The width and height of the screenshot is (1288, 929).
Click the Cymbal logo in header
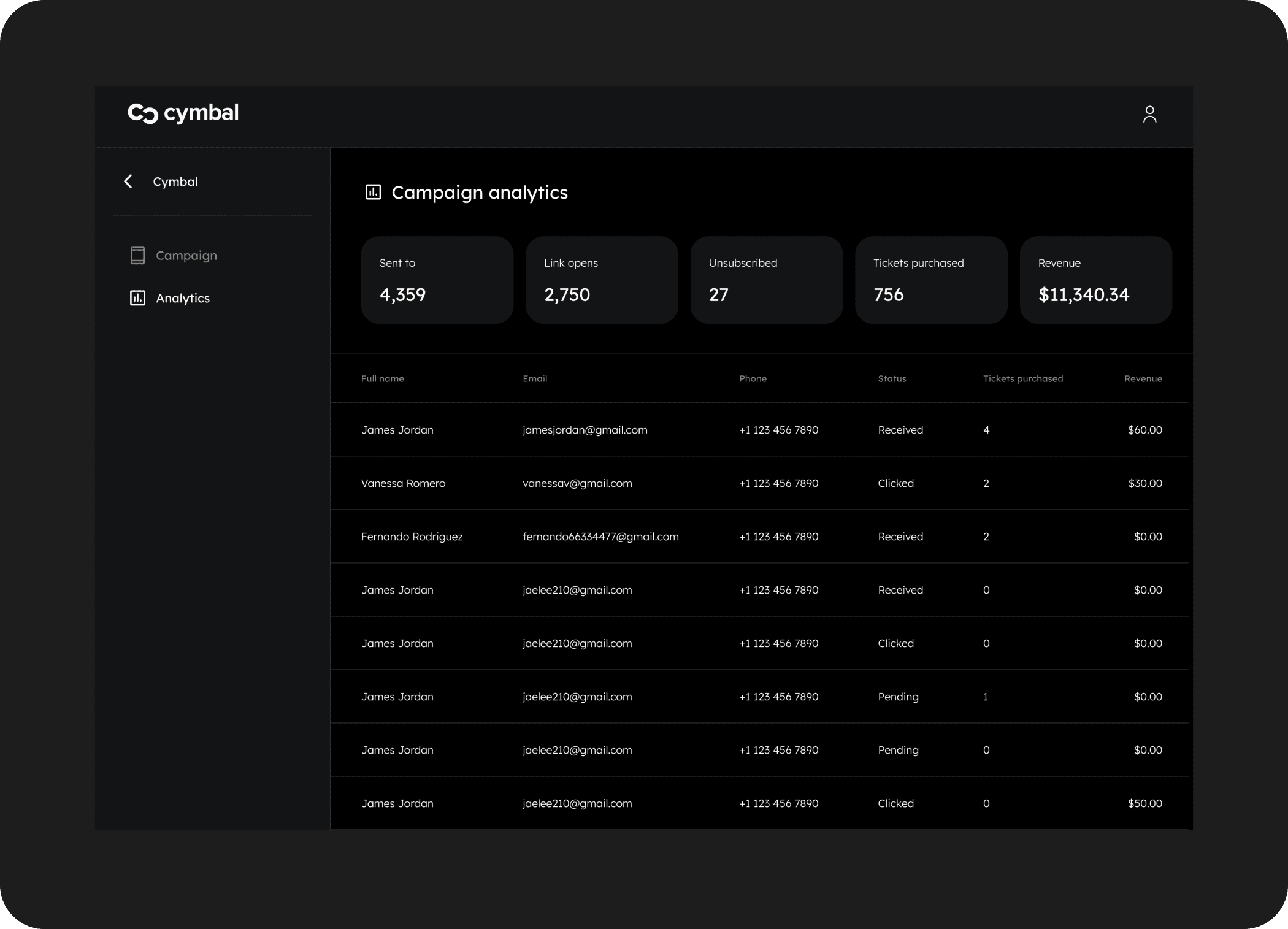coord(183,113)
